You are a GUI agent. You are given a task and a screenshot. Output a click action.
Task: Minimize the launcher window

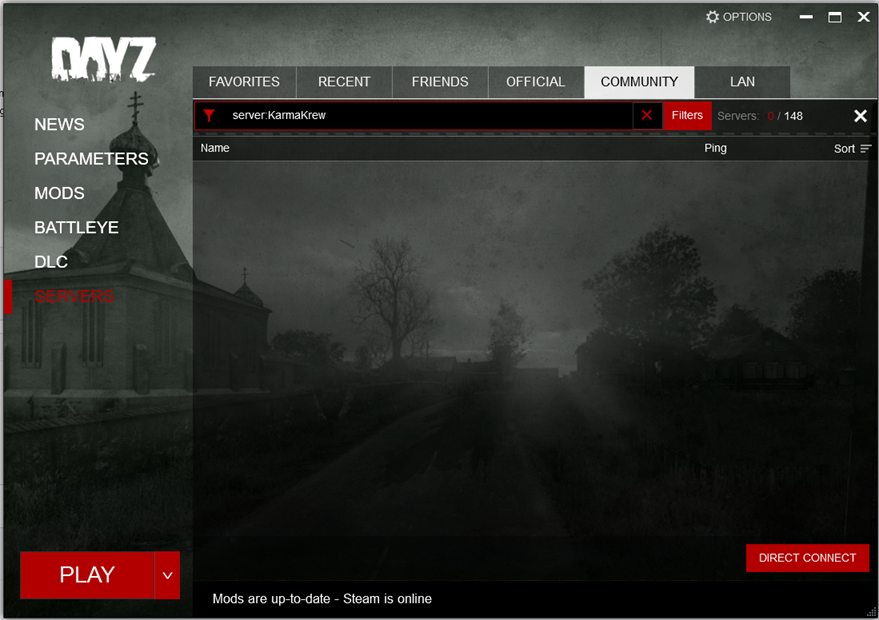[x=806, y=17]
